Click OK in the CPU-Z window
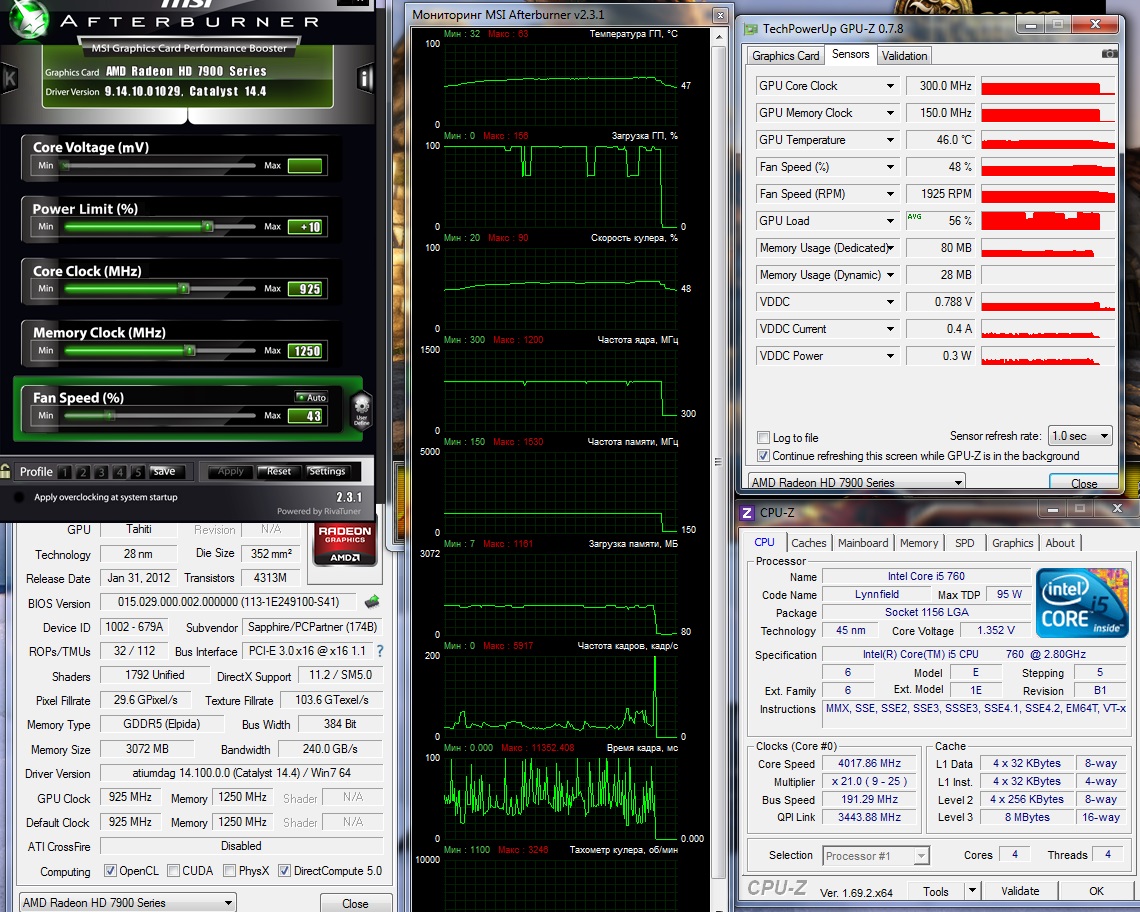 tap(1096, 891)
